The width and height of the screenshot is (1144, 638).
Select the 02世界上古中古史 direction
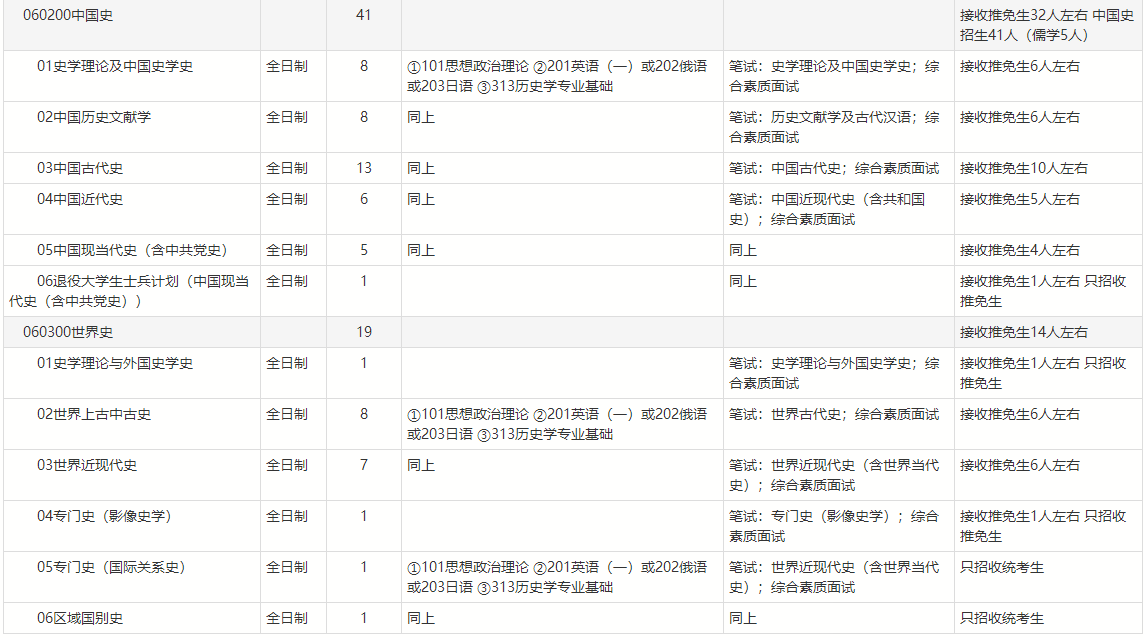pos(94,414)
